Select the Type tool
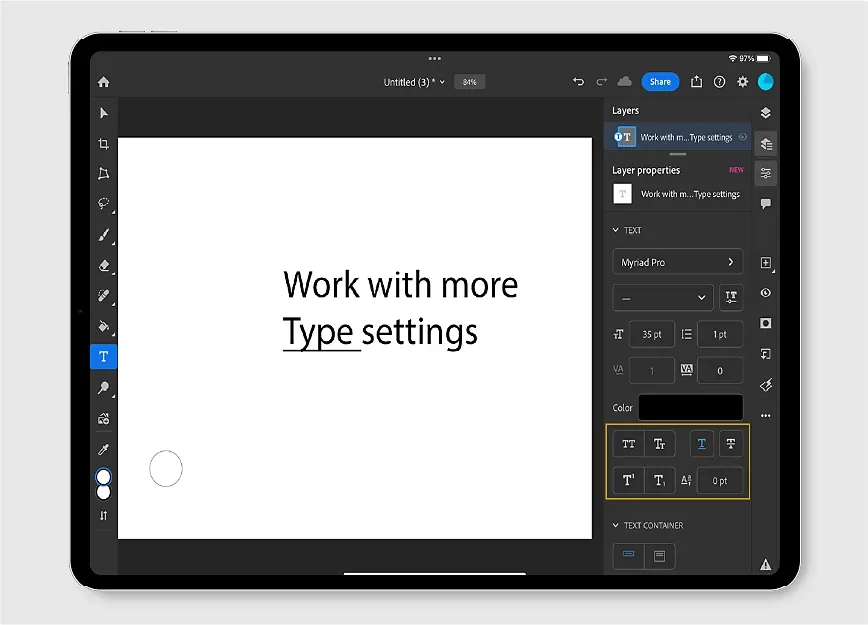This screenshot has height=625, width=868. pyautogui.click(x=103, y=356)
